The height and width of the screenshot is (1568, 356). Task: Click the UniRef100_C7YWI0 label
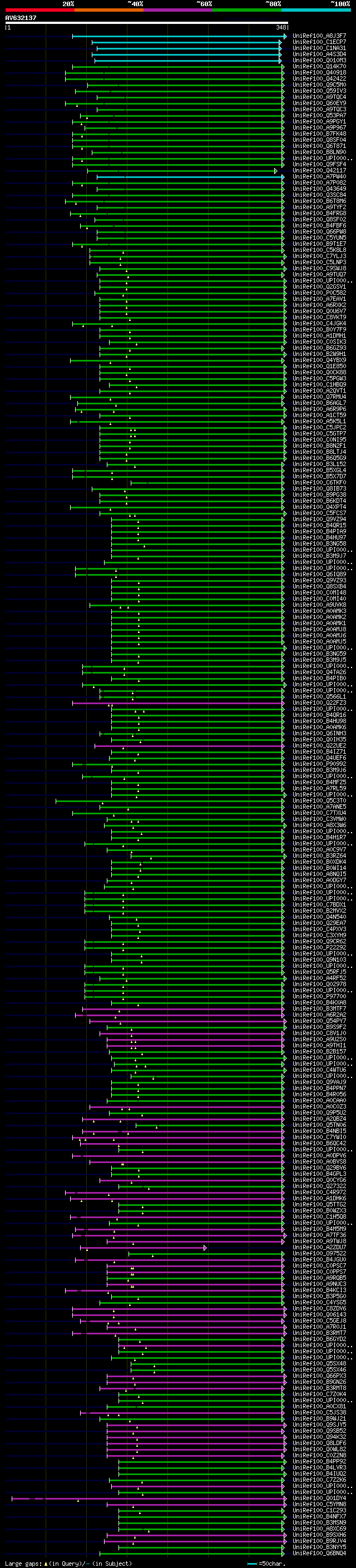tap(319, 1137)
